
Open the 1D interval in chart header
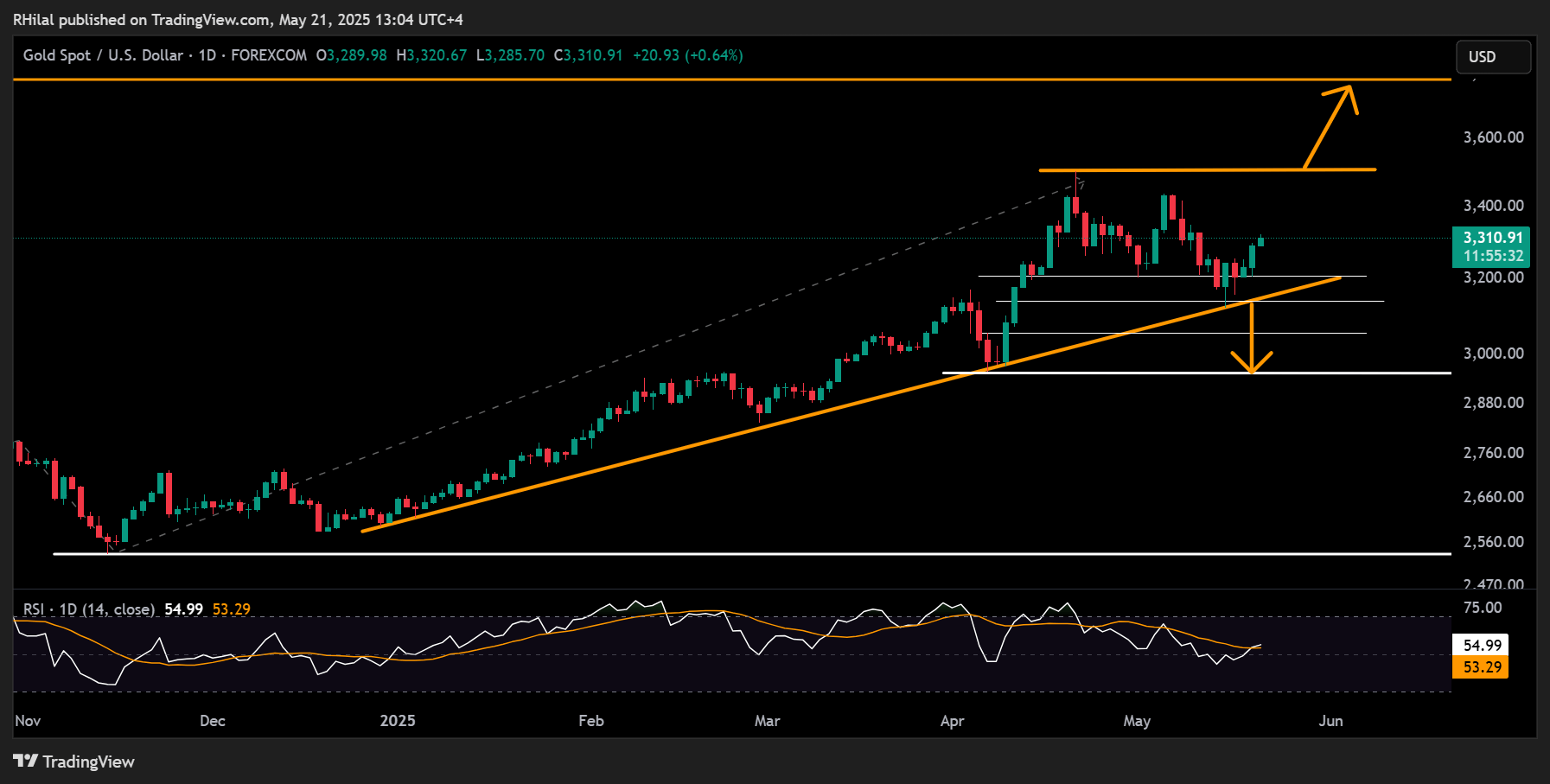point(207,55)
